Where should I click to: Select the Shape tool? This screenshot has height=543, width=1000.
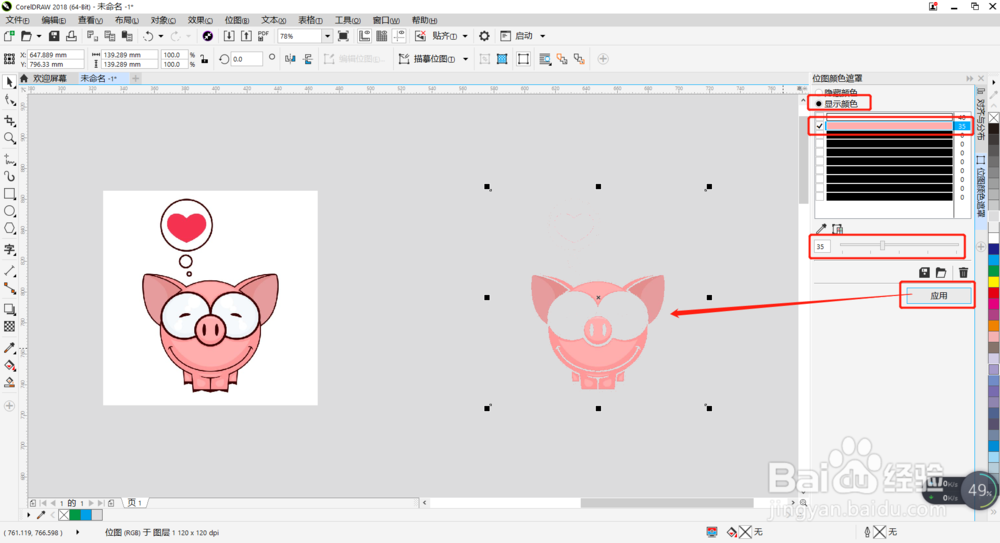[10, 100]
